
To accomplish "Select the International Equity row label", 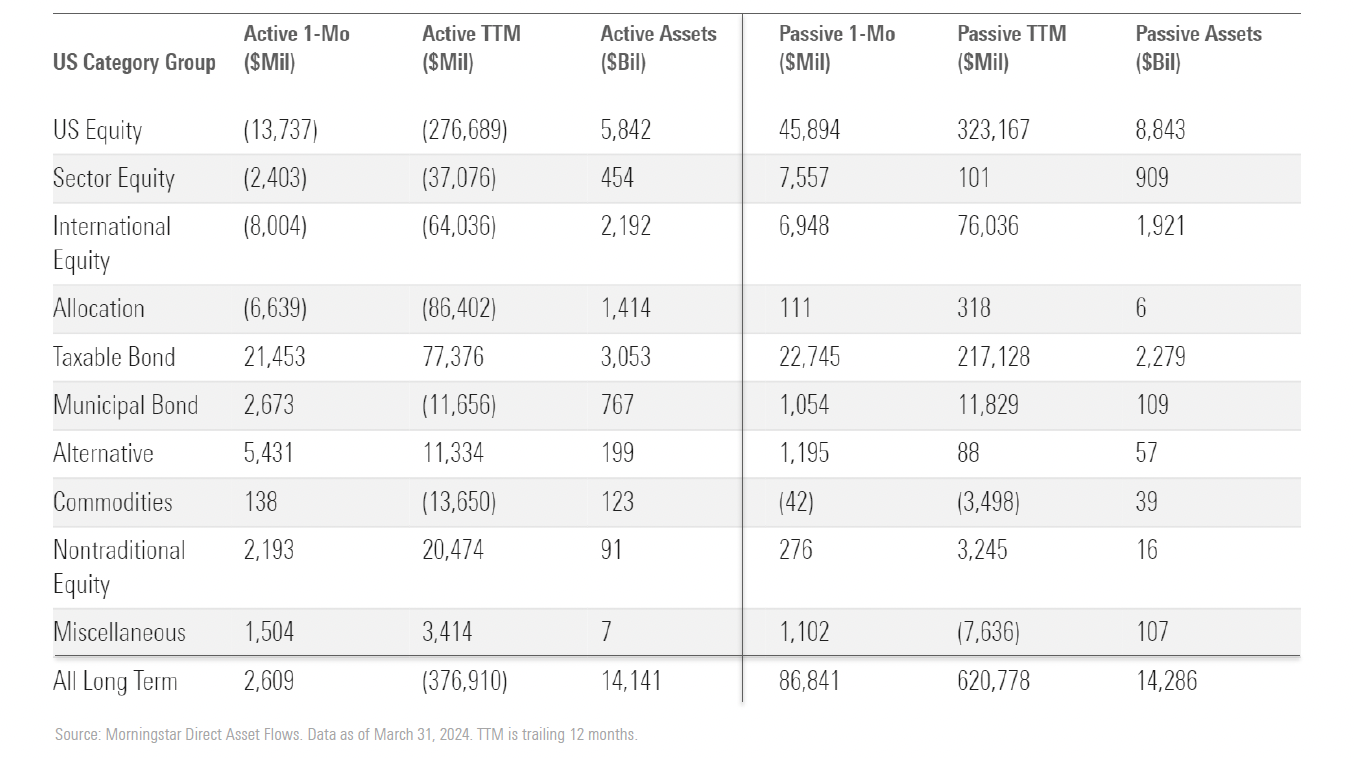I will pyautogui.click(x=111, y=243).
